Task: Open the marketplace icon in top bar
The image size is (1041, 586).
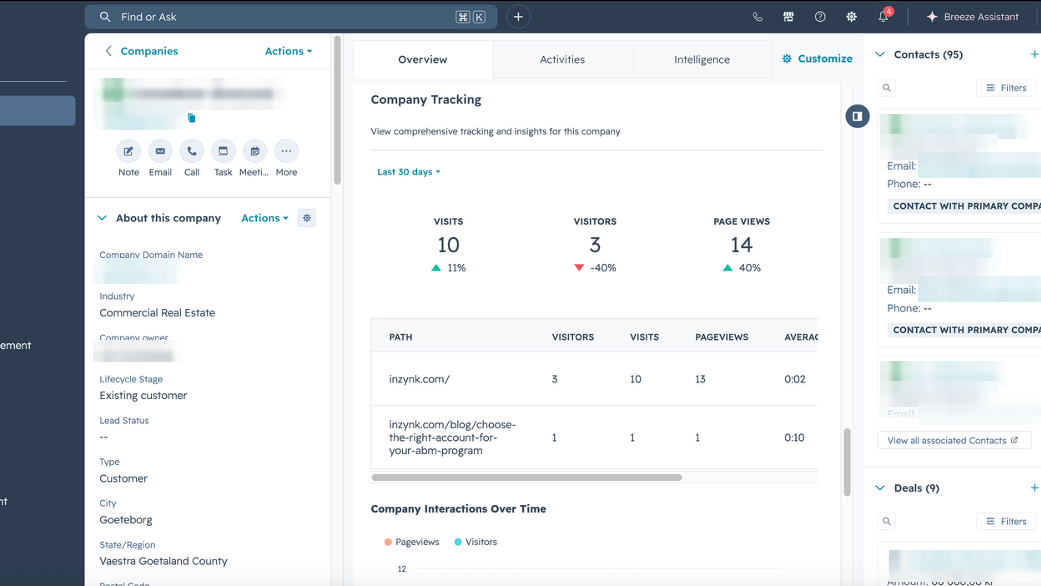Action: coord(789,17)
